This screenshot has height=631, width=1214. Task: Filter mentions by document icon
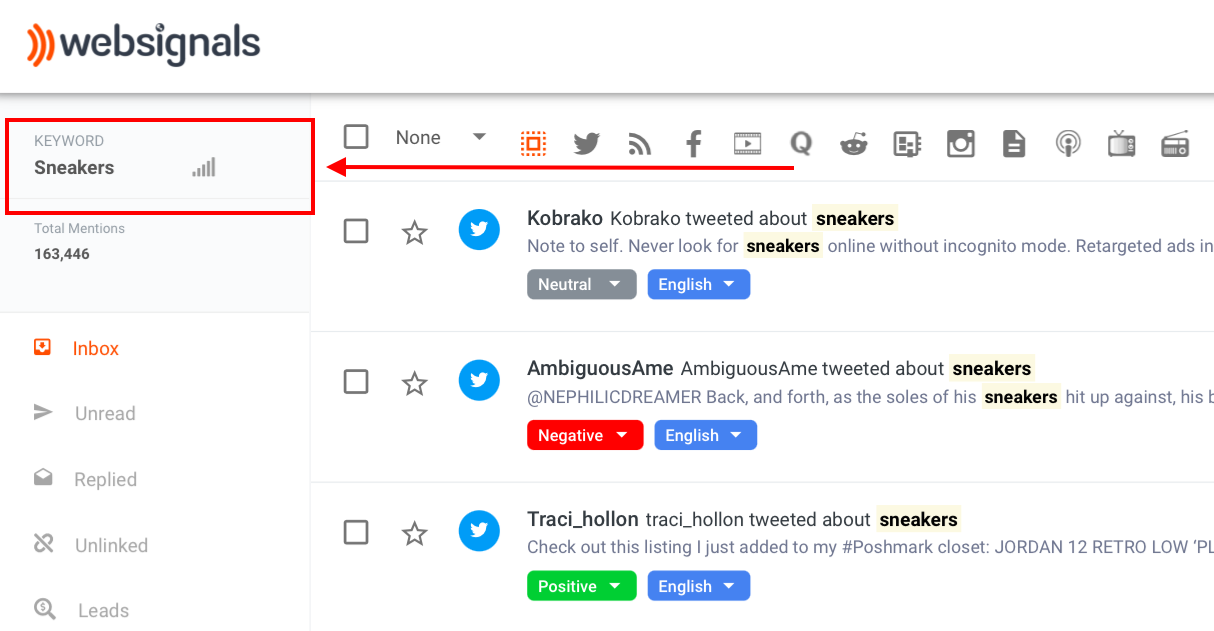click(1014, 144)
